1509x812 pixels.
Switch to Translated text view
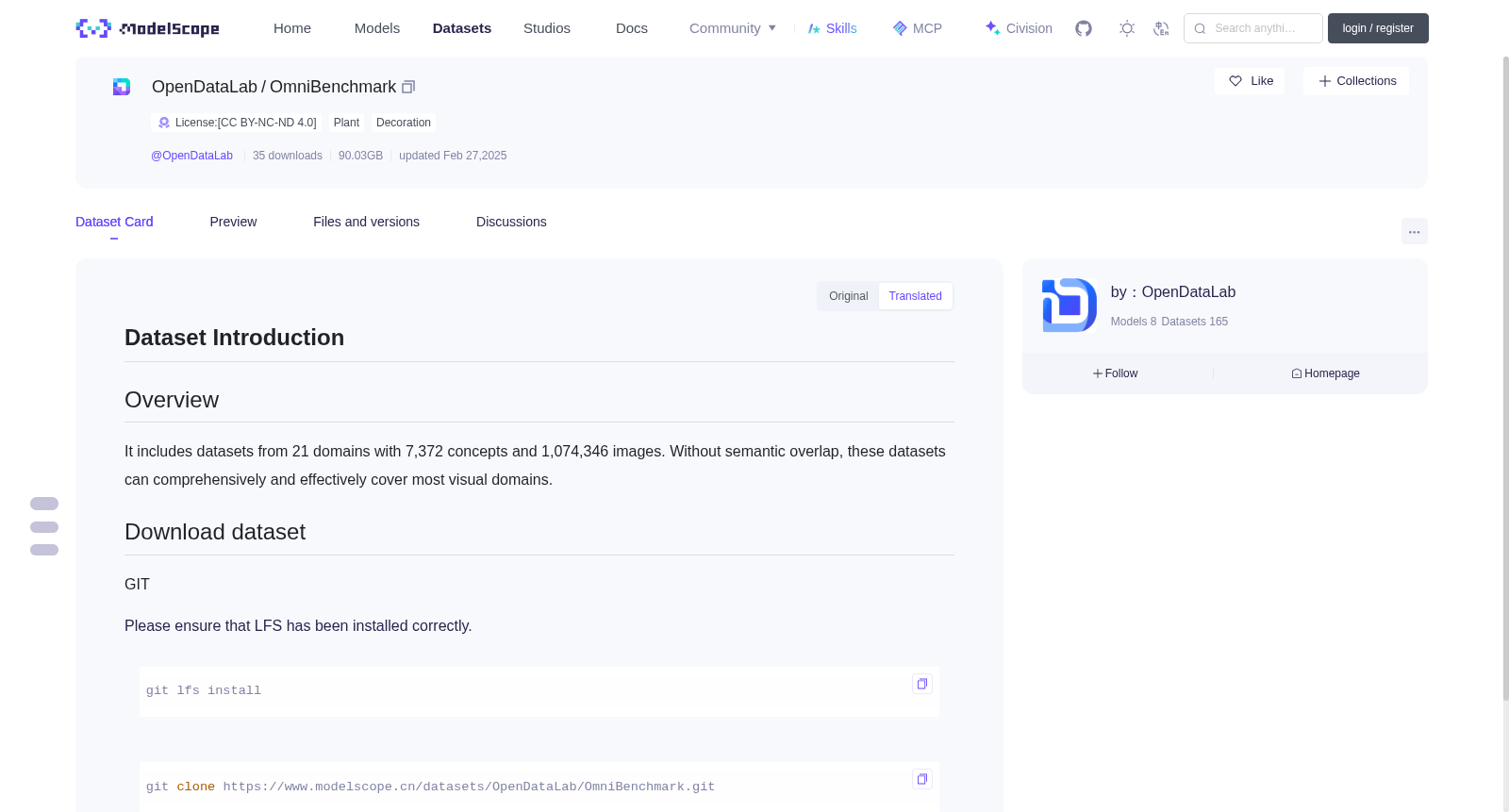pyautogui.click(x=915, y=296)
